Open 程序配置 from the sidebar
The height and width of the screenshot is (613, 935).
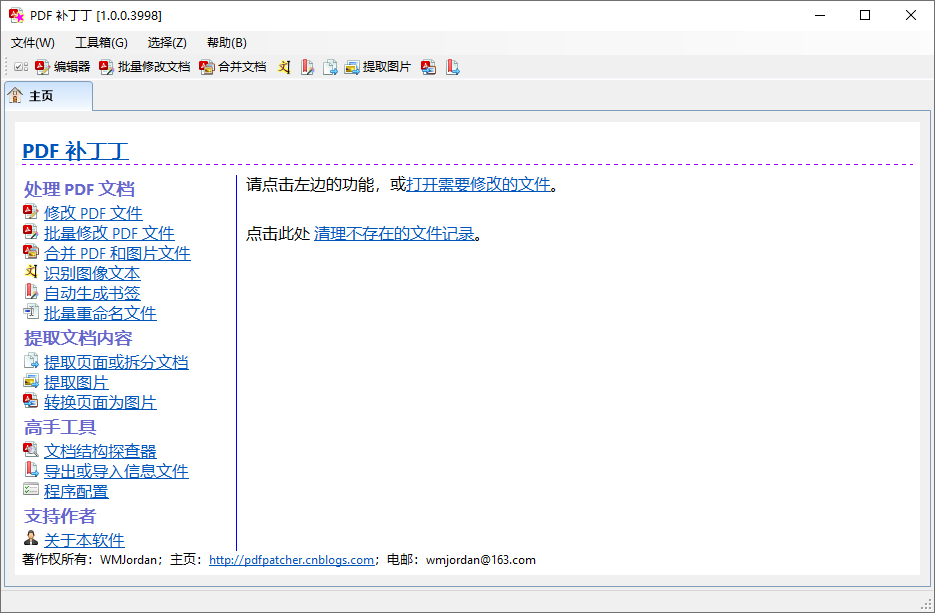[x=76, y=490]
